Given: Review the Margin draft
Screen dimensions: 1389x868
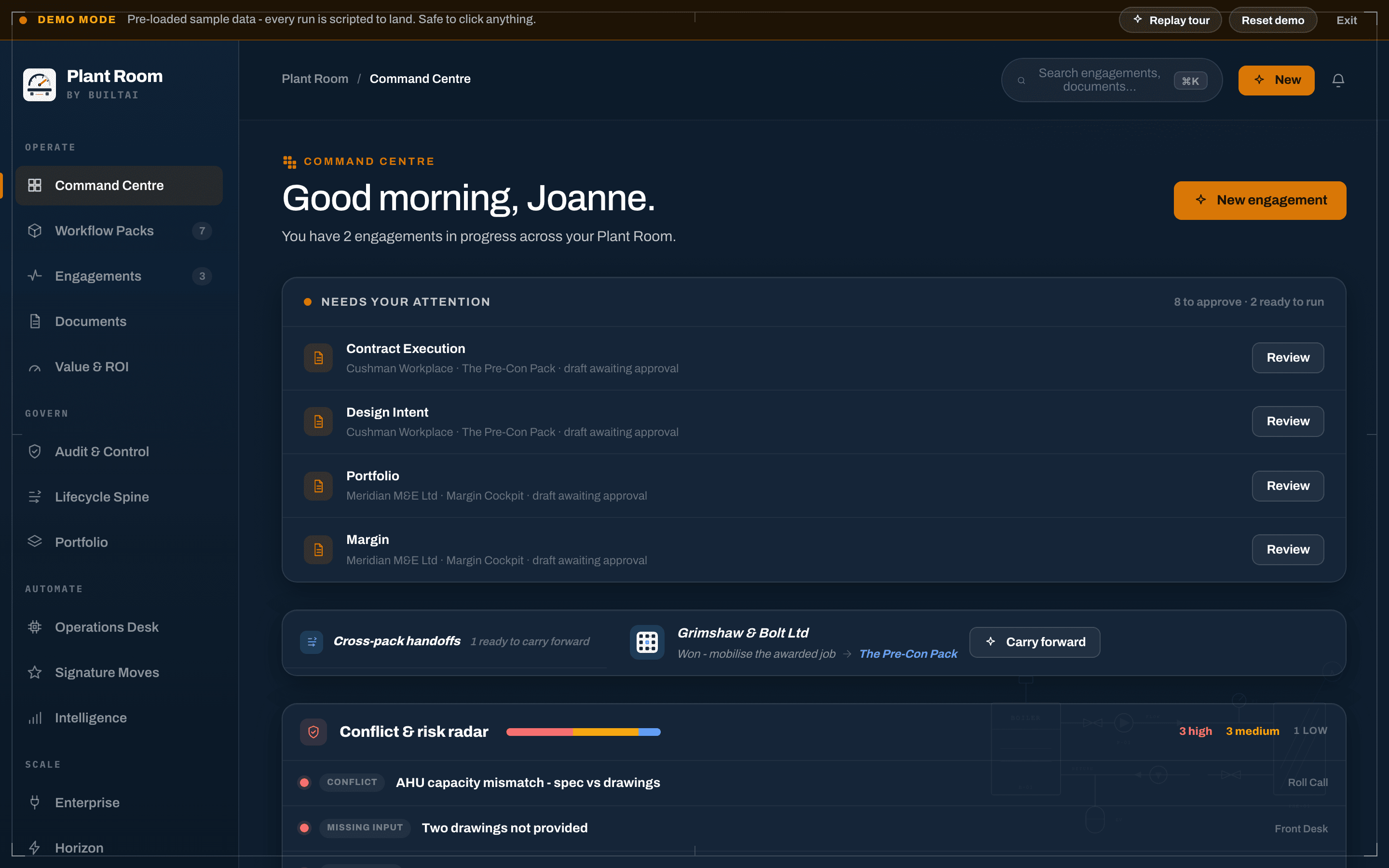Looking at the screenshot, I should (1288, 550).
